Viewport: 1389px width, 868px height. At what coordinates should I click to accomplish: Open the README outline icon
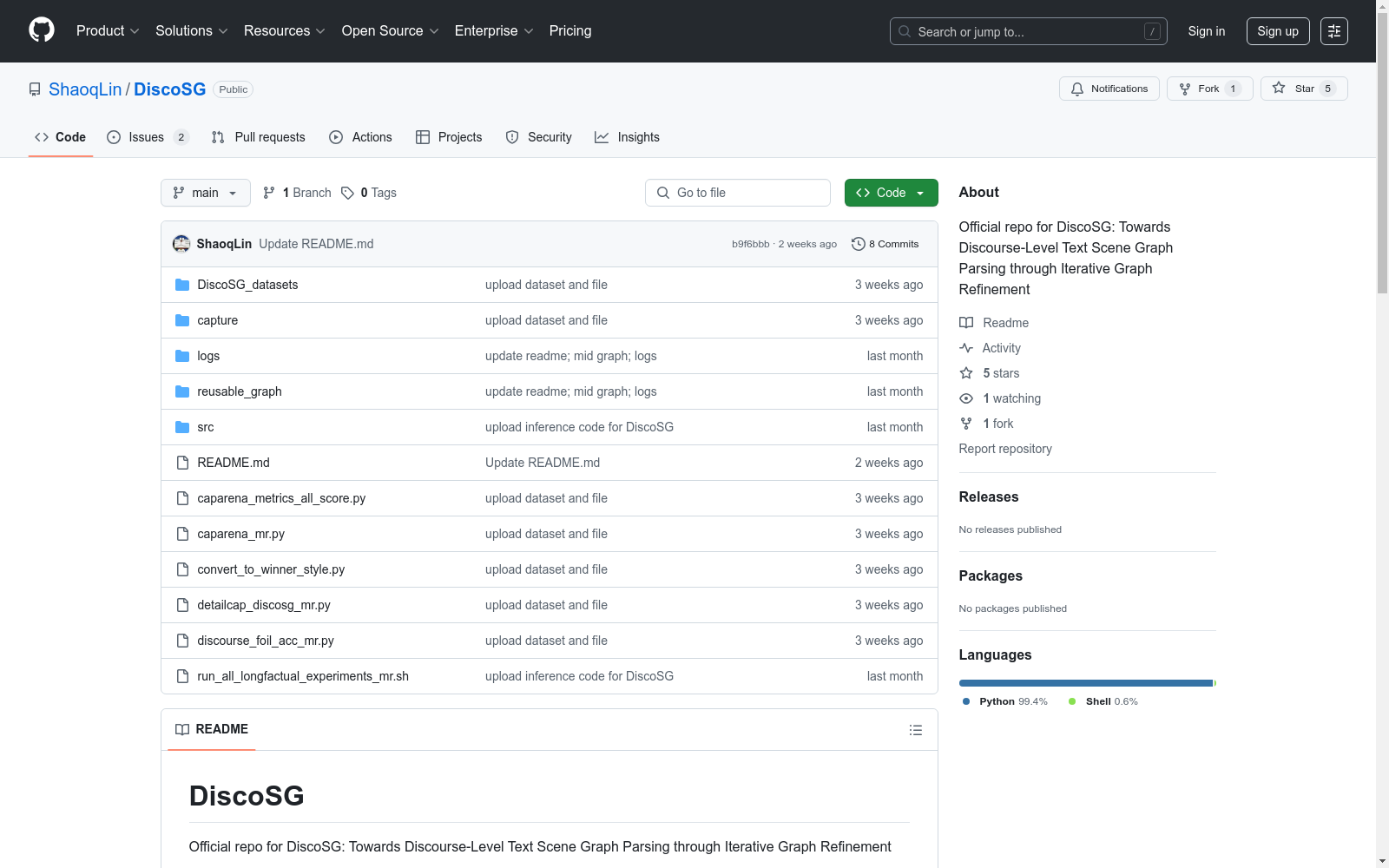[915, 730]
